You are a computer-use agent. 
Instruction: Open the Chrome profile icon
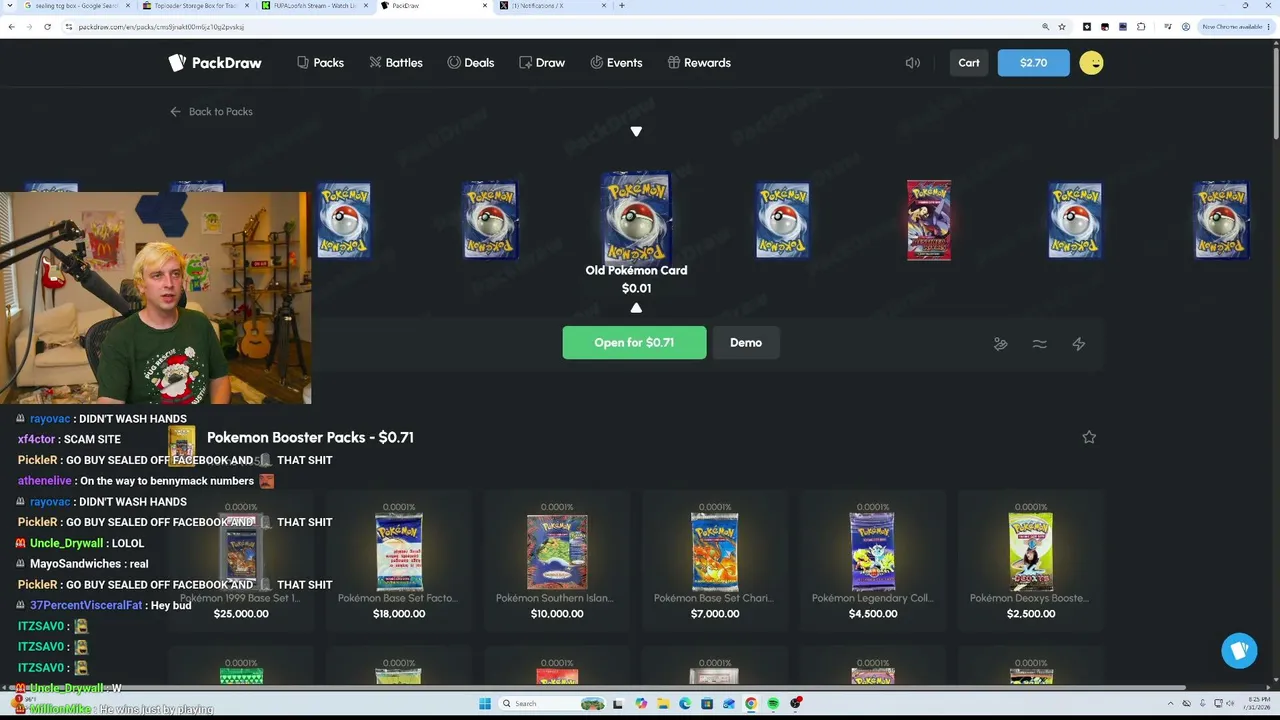[1185, 27]
